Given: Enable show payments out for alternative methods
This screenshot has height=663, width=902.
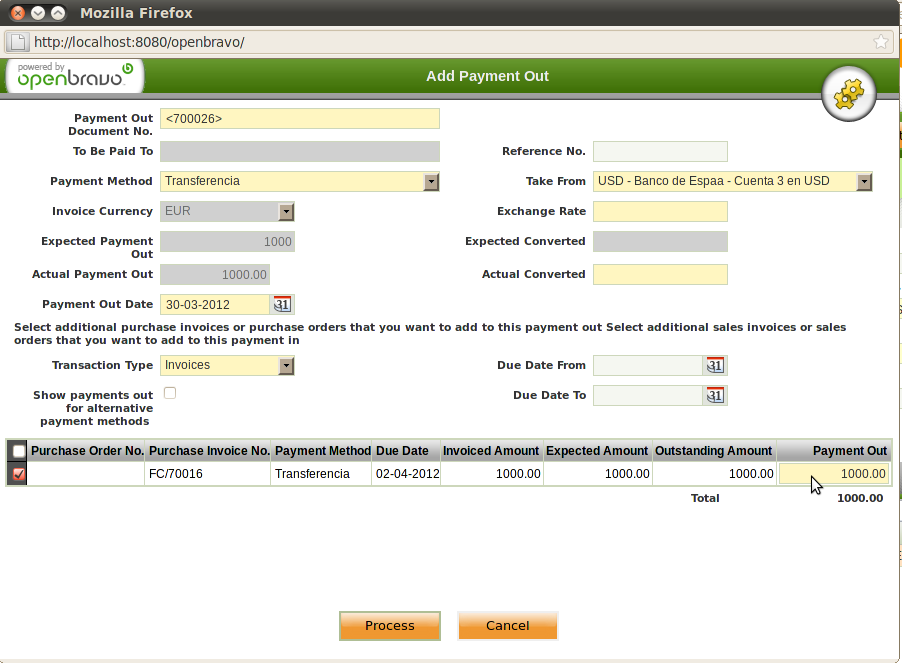Looking at the screenshot, I should pyautogui.click(x=170, y=393).
